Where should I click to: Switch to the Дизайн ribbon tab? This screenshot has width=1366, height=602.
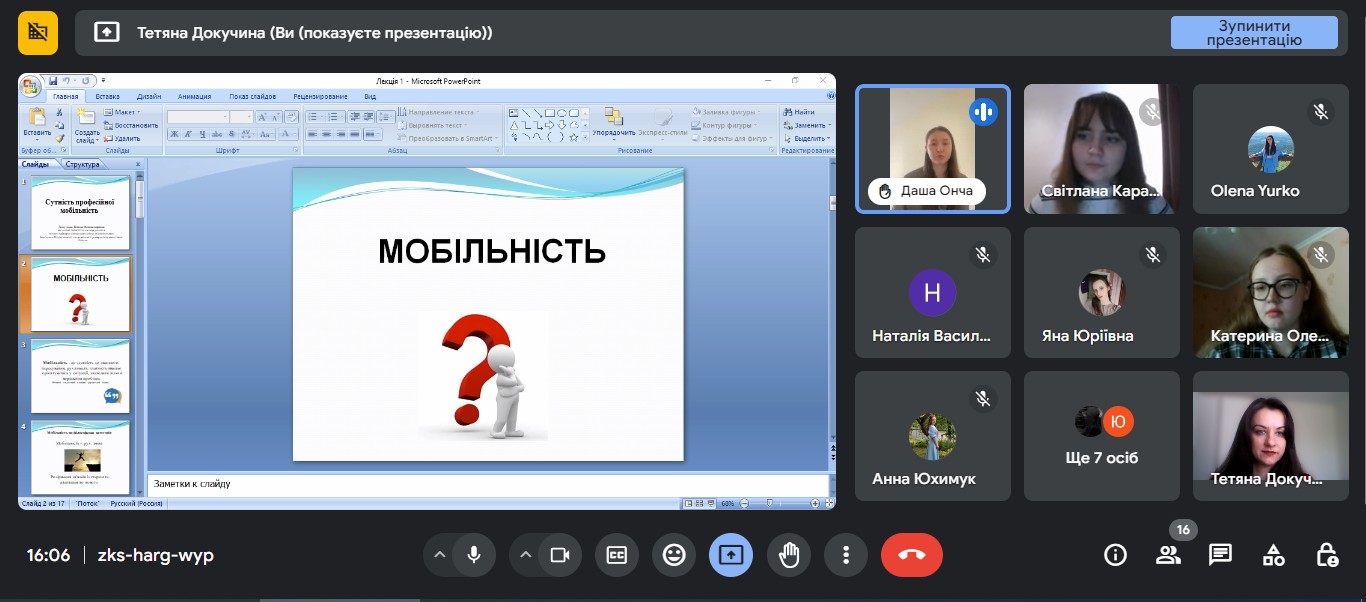[149, 96]
